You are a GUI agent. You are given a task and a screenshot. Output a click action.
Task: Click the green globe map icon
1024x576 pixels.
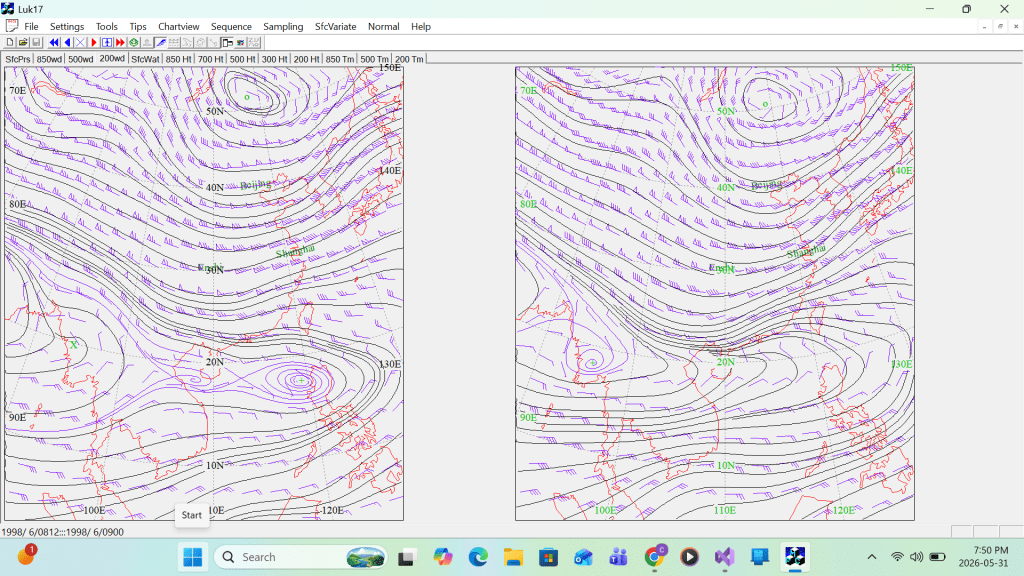click(x=134, y=42)
